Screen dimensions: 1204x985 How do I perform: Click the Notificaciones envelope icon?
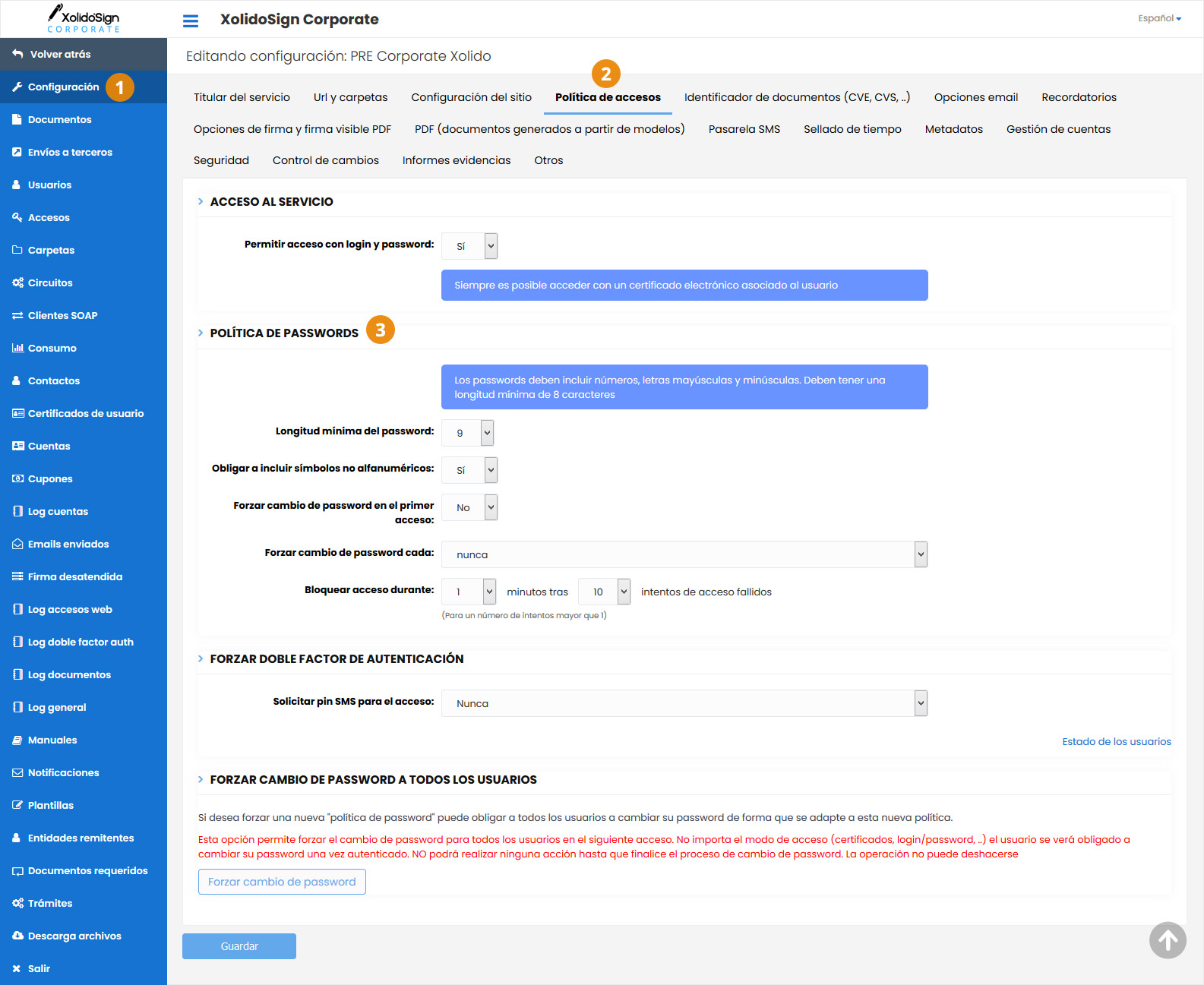(x=17, y=772)
